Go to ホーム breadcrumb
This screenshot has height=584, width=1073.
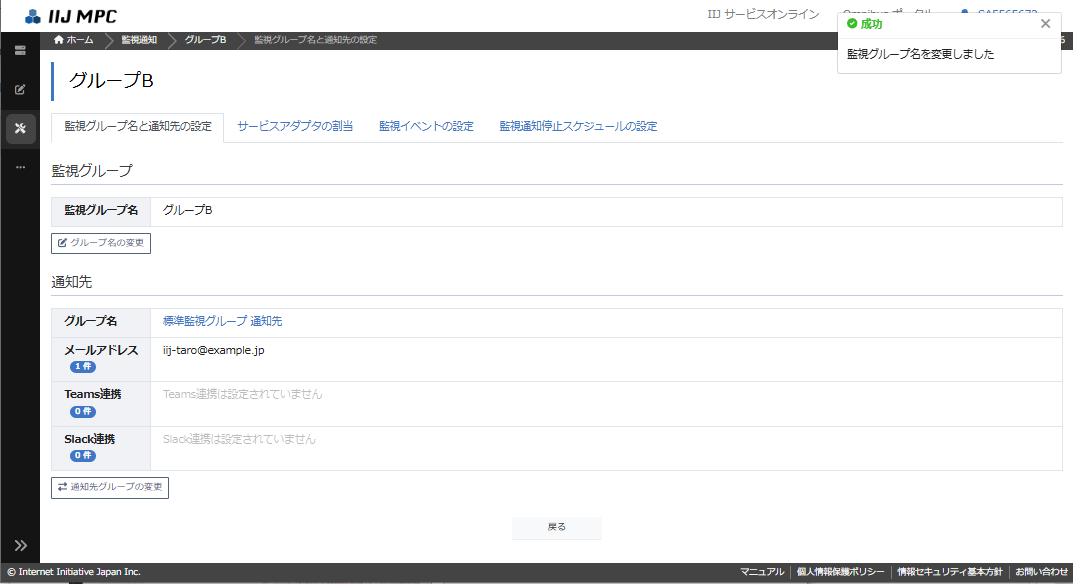73,40
